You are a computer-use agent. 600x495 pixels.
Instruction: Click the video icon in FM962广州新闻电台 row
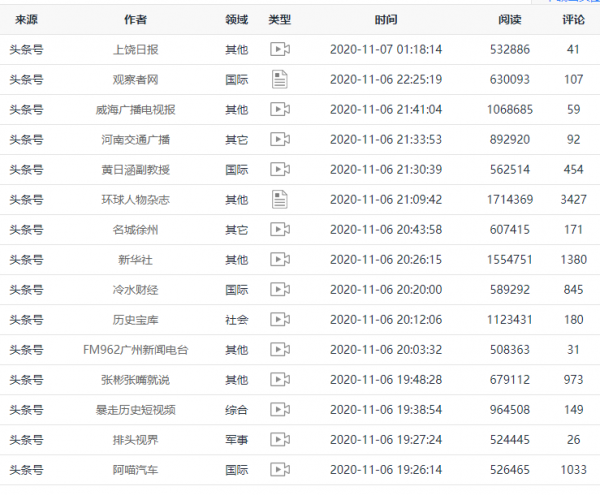pos(280,350)
